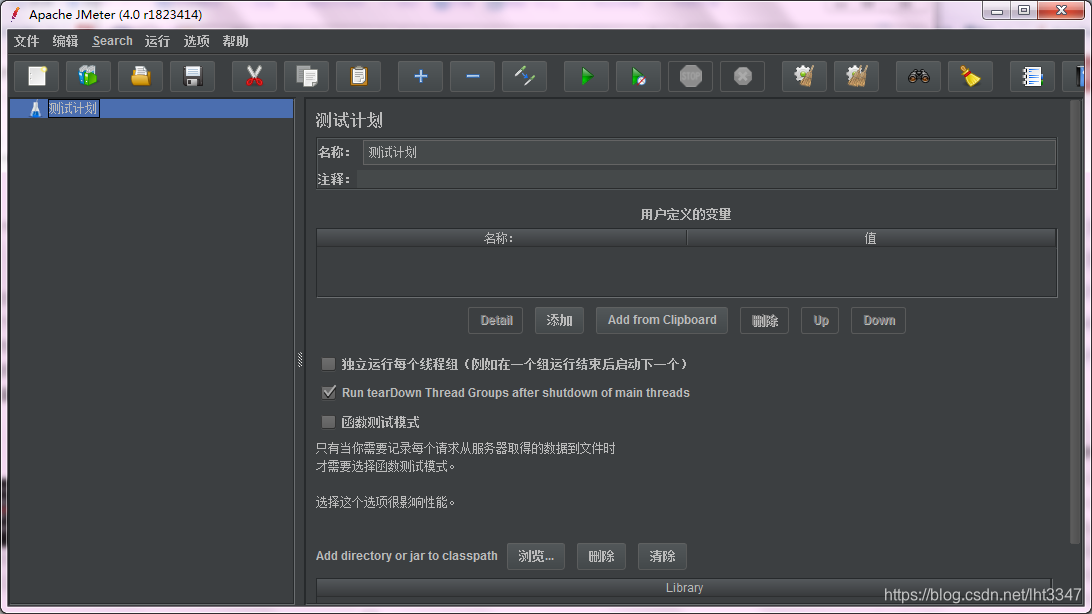Click the vertical scrollbar of plan panel
This screenshot has width=1092, height=614.
(1075, 320)
